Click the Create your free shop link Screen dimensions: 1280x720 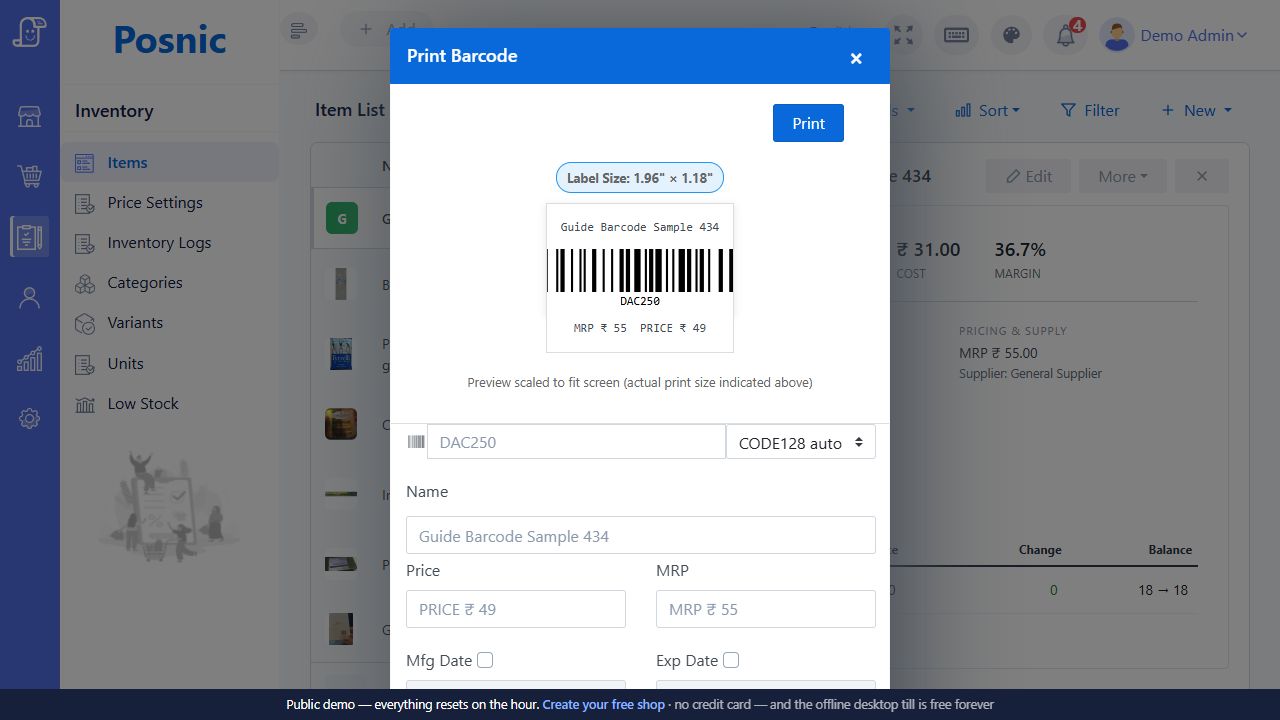point(603,704)
